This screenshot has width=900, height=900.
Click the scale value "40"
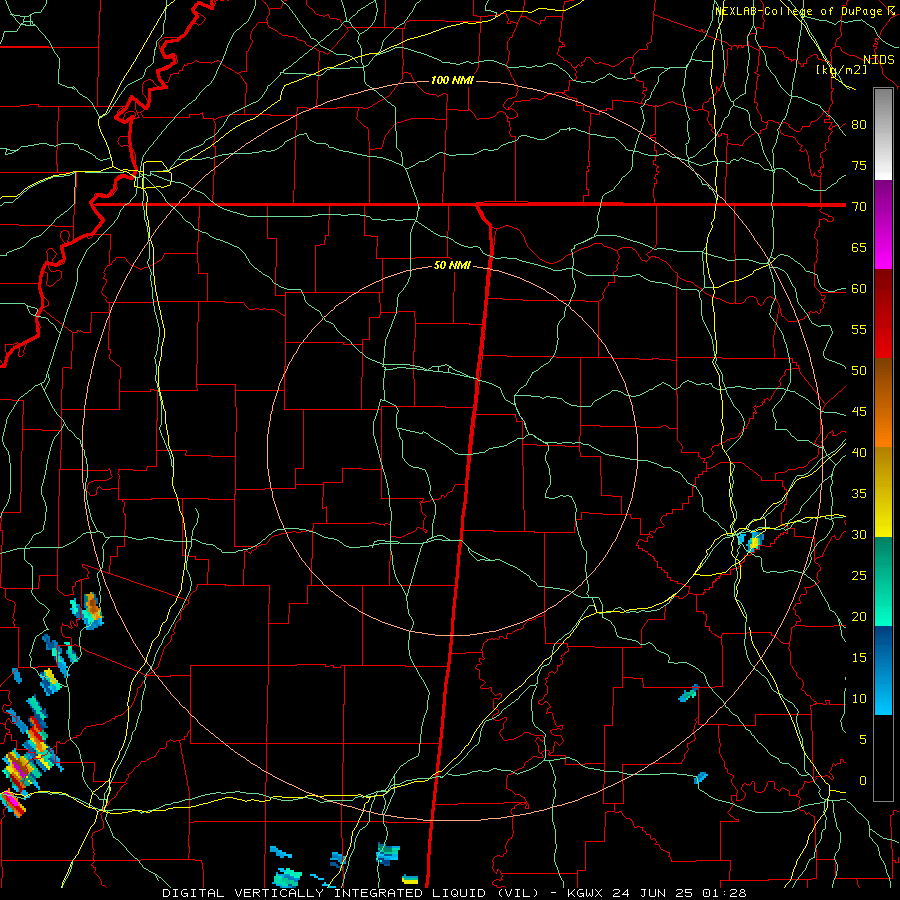tap(859, 452)
